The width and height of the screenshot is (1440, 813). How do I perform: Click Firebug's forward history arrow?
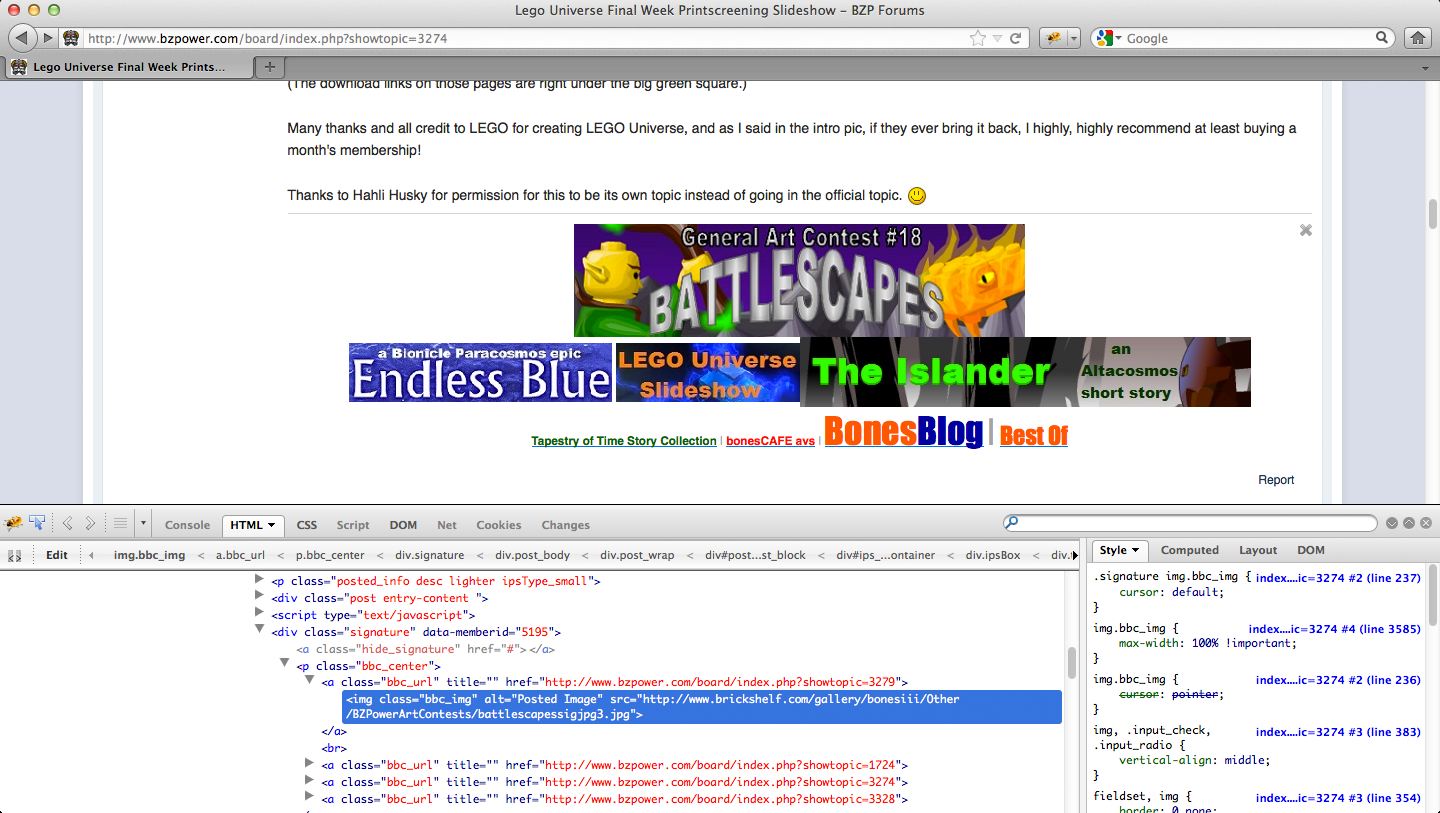coord(90,523)
